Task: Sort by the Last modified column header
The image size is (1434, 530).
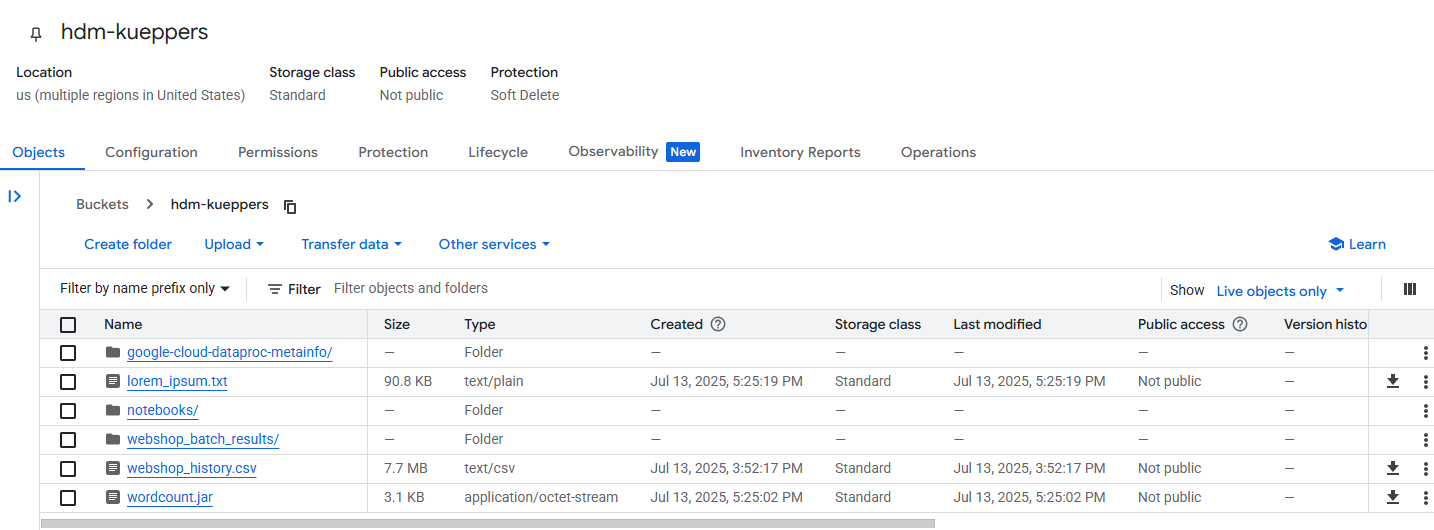Action: point(997,324)
